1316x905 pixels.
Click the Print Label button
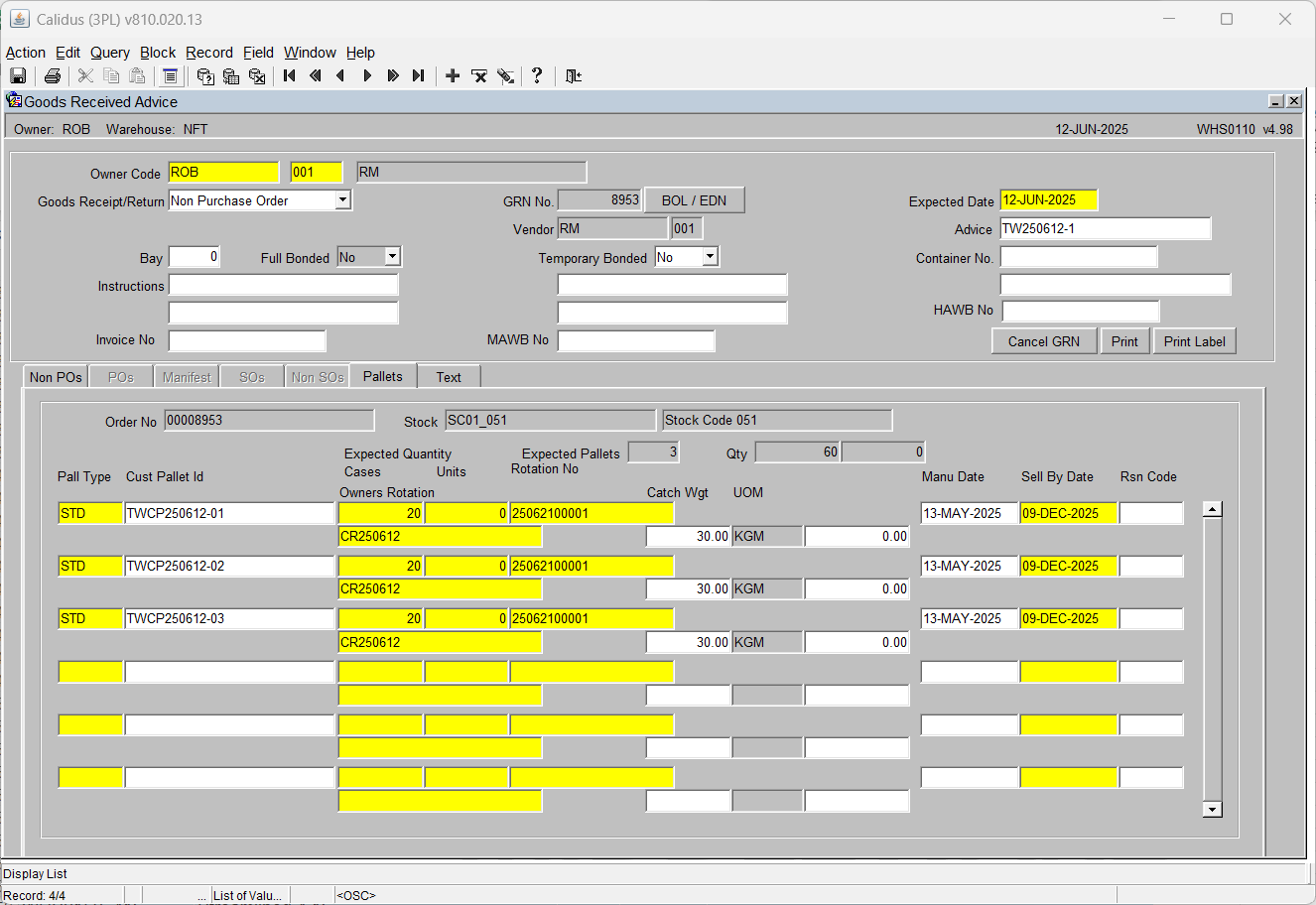pyautogui.click(x=1194, y=341)
